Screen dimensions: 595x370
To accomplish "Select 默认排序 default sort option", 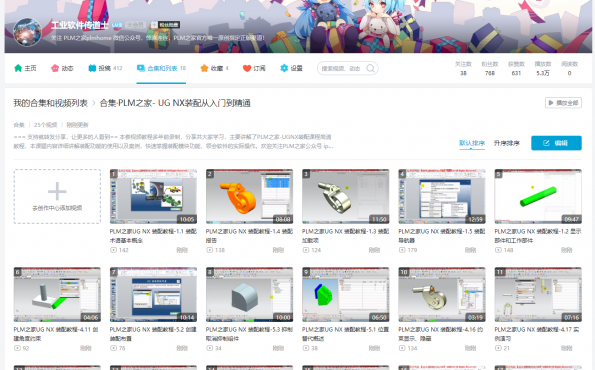I will click(472, 143).
